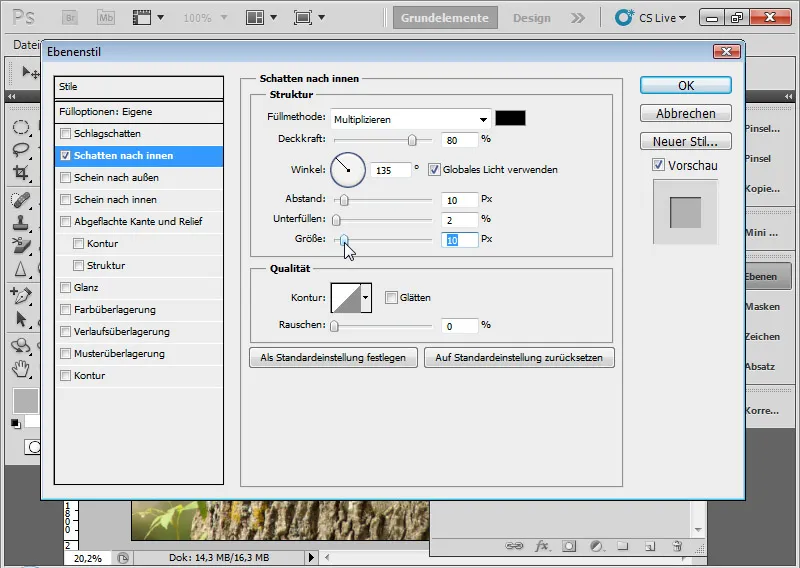Viewport: 800px width, 568px height.
Task: Click the OK button
Action: pyautogui.click(x=686, y=85)
